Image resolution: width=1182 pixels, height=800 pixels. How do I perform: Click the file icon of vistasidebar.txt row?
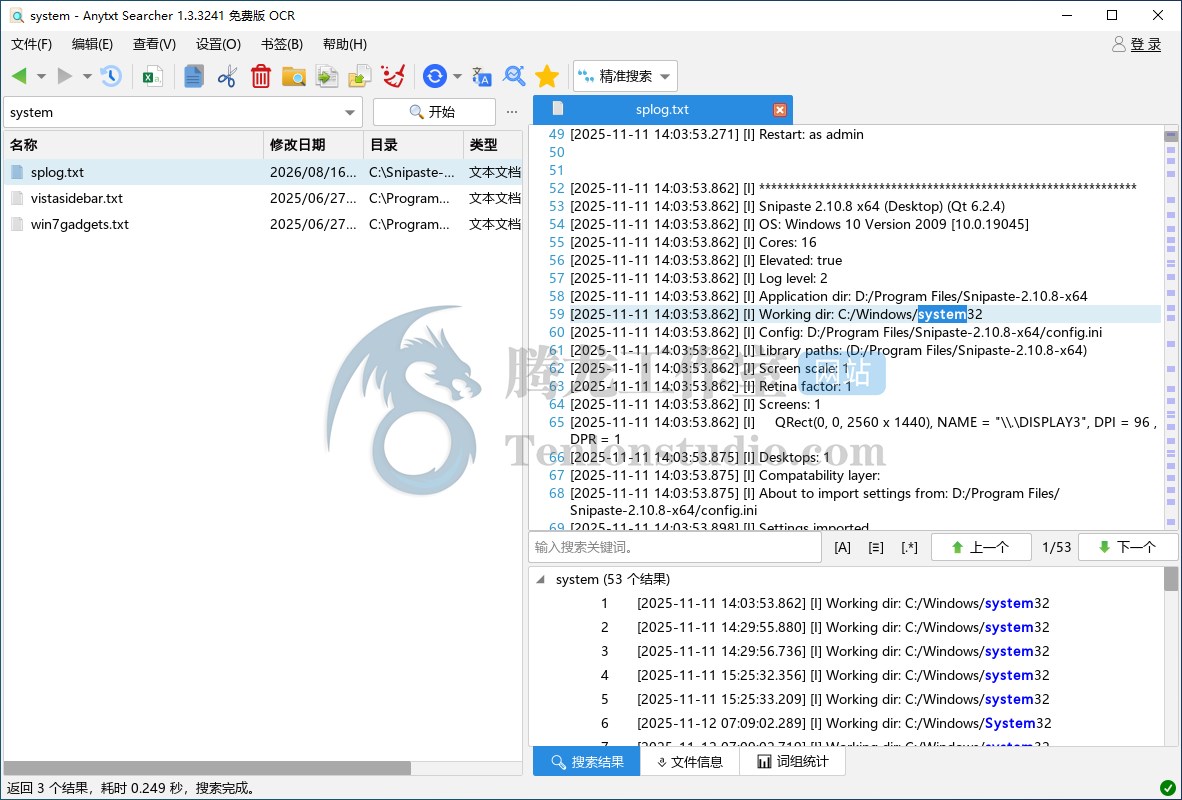point(17,198)
